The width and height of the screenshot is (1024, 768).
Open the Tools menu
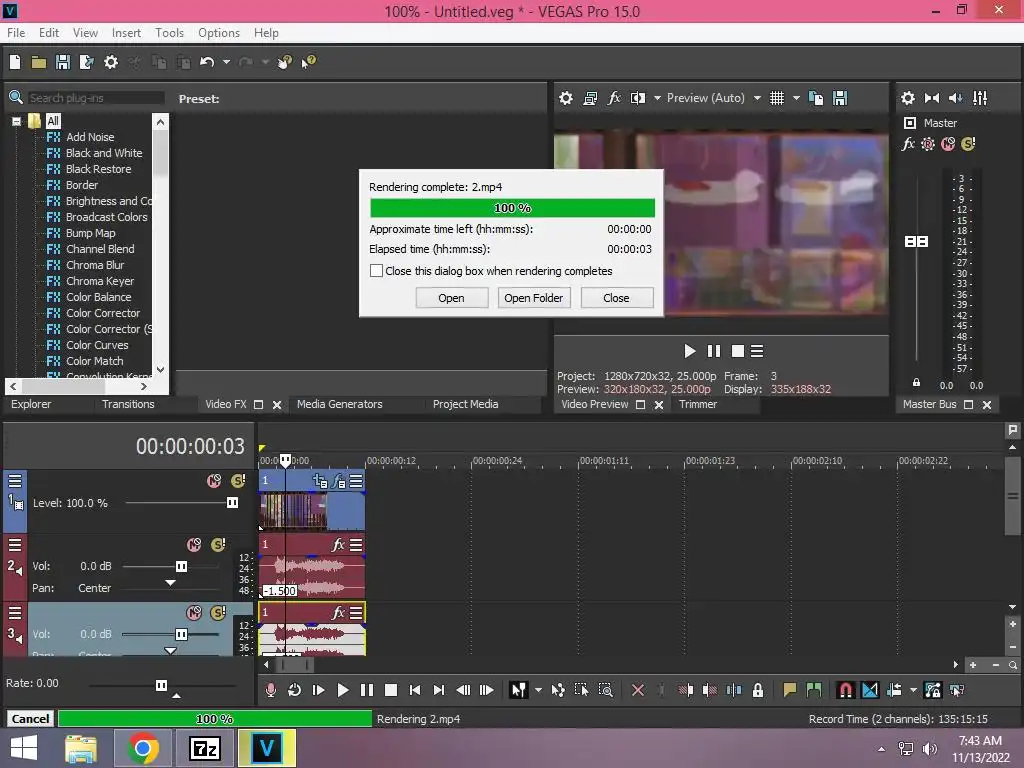click(x=169, y=33)
